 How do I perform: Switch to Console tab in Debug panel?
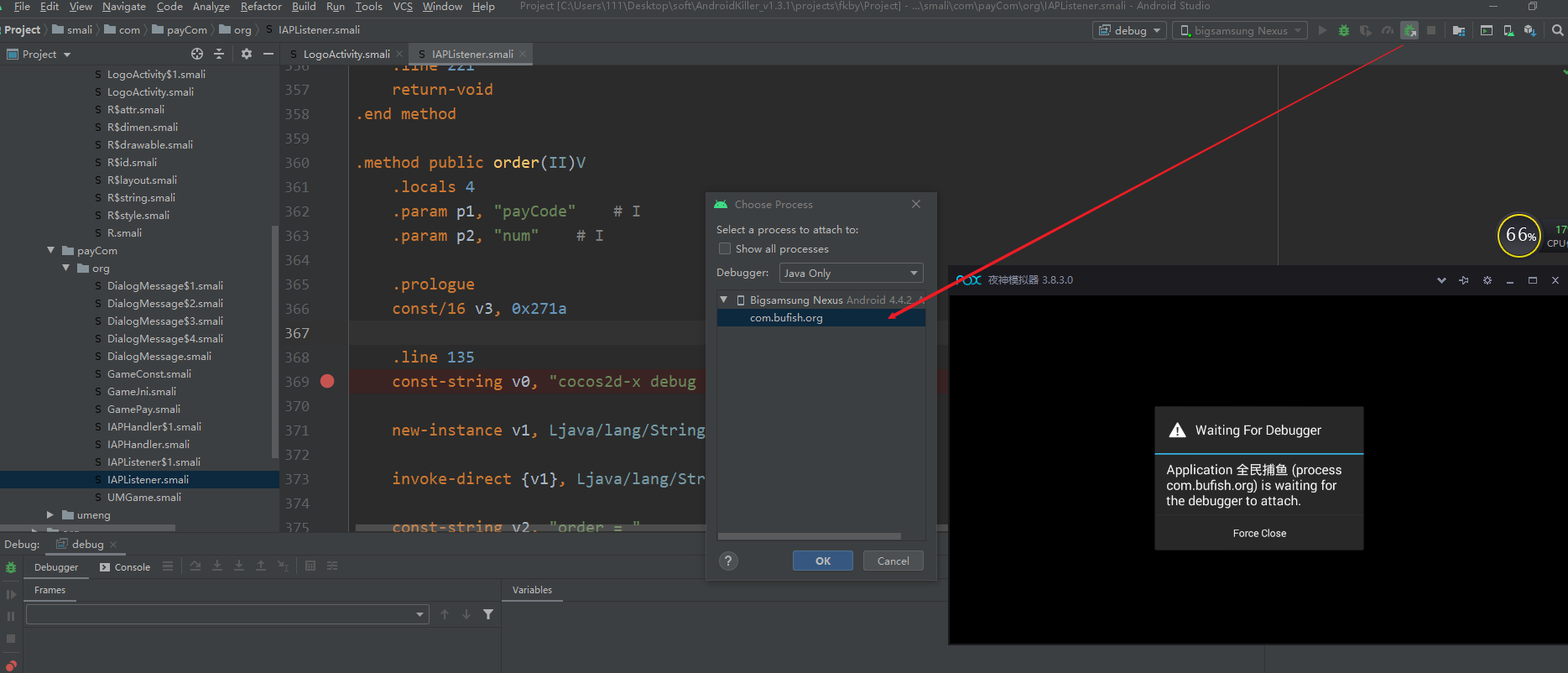tap(125, 567)
